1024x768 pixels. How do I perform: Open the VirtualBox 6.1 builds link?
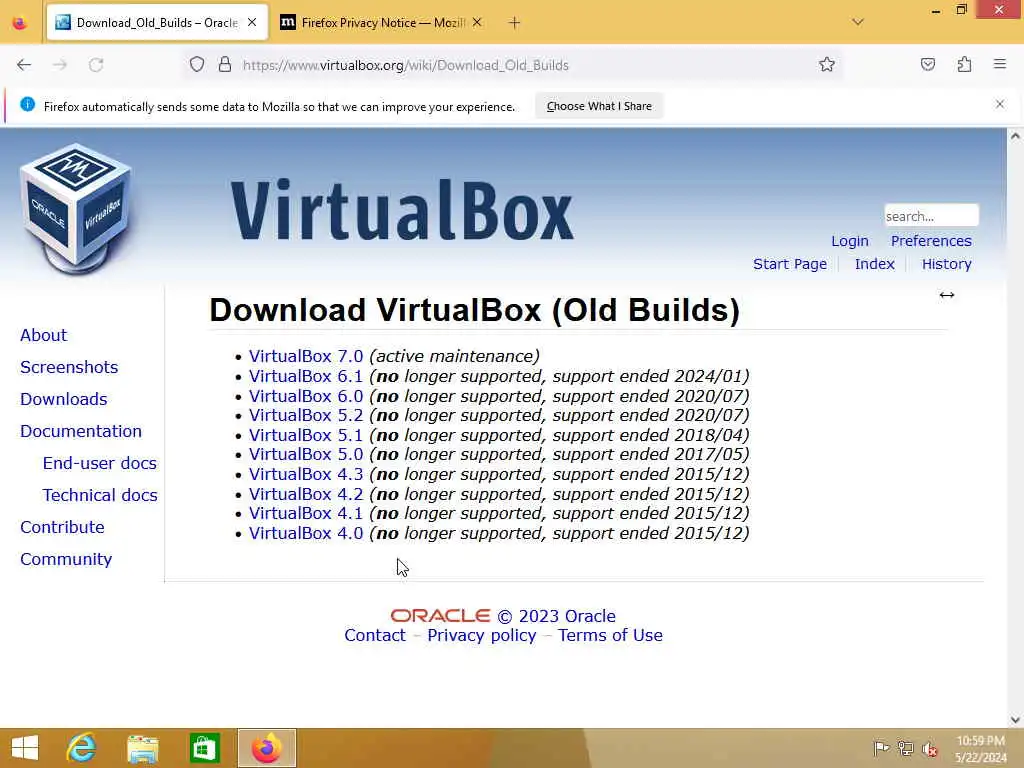306,376
